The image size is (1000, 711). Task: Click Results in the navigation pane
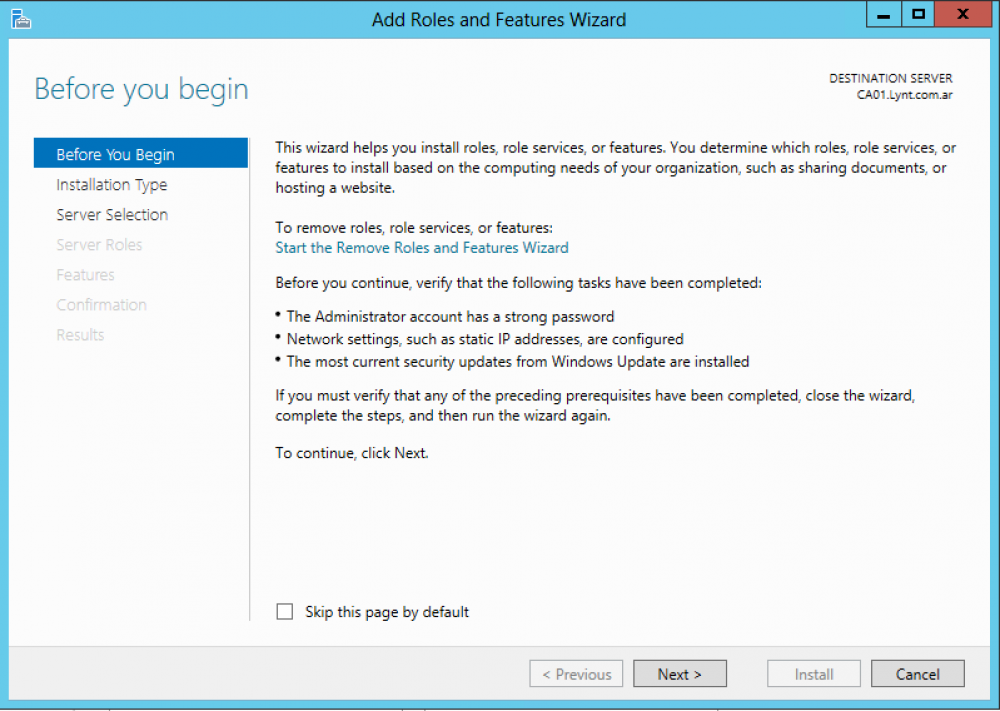pos(80,334)
